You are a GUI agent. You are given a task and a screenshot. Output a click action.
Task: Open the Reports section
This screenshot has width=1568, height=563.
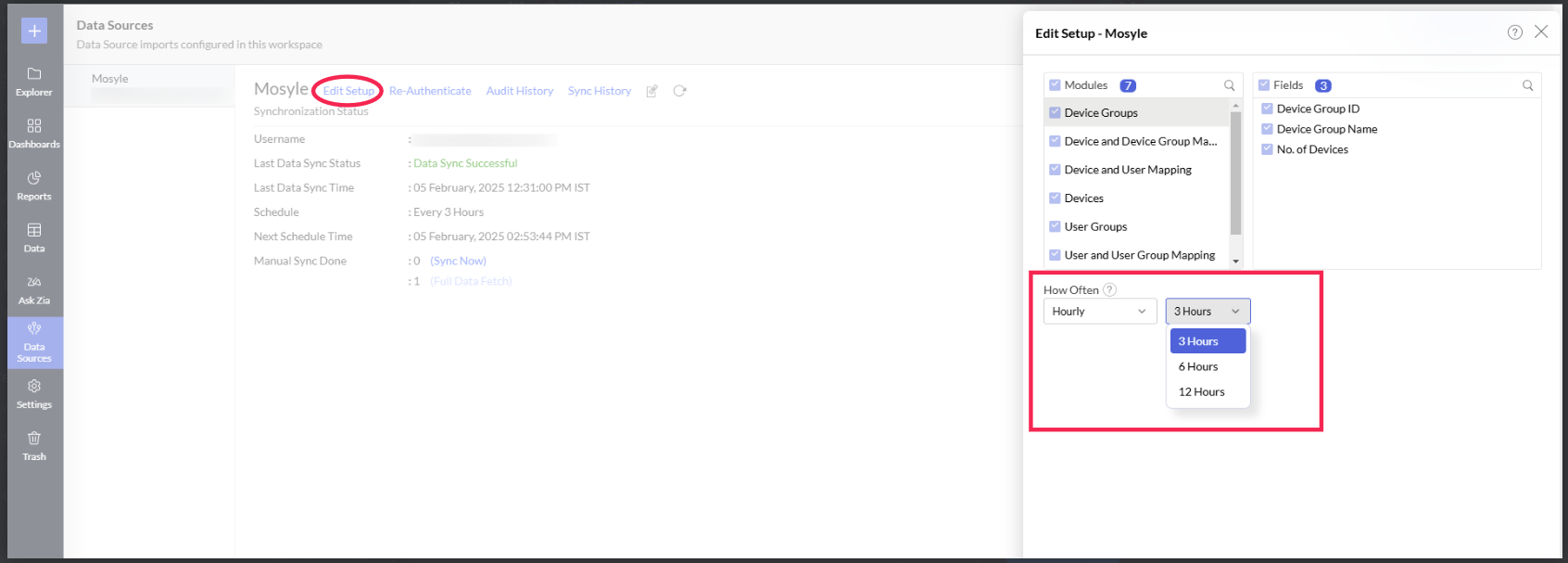(x=34, y=186)
